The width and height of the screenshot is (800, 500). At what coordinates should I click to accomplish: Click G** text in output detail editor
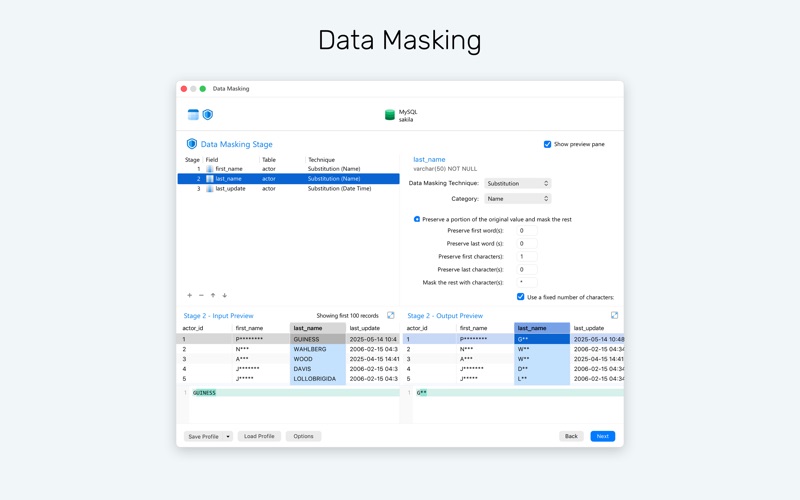pos(421,393)
